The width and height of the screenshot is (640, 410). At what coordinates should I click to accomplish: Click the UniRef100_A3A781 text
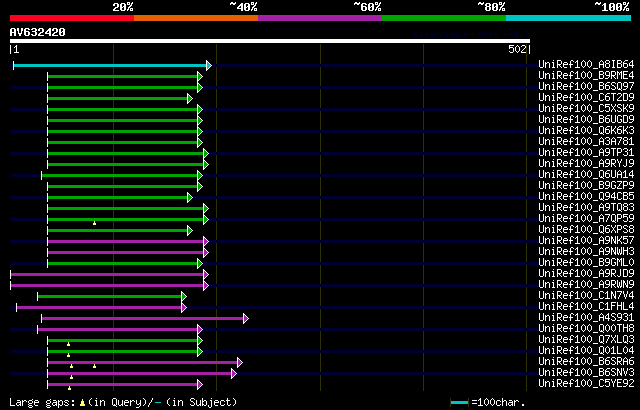pyautogui.click(x=586, y=142)
